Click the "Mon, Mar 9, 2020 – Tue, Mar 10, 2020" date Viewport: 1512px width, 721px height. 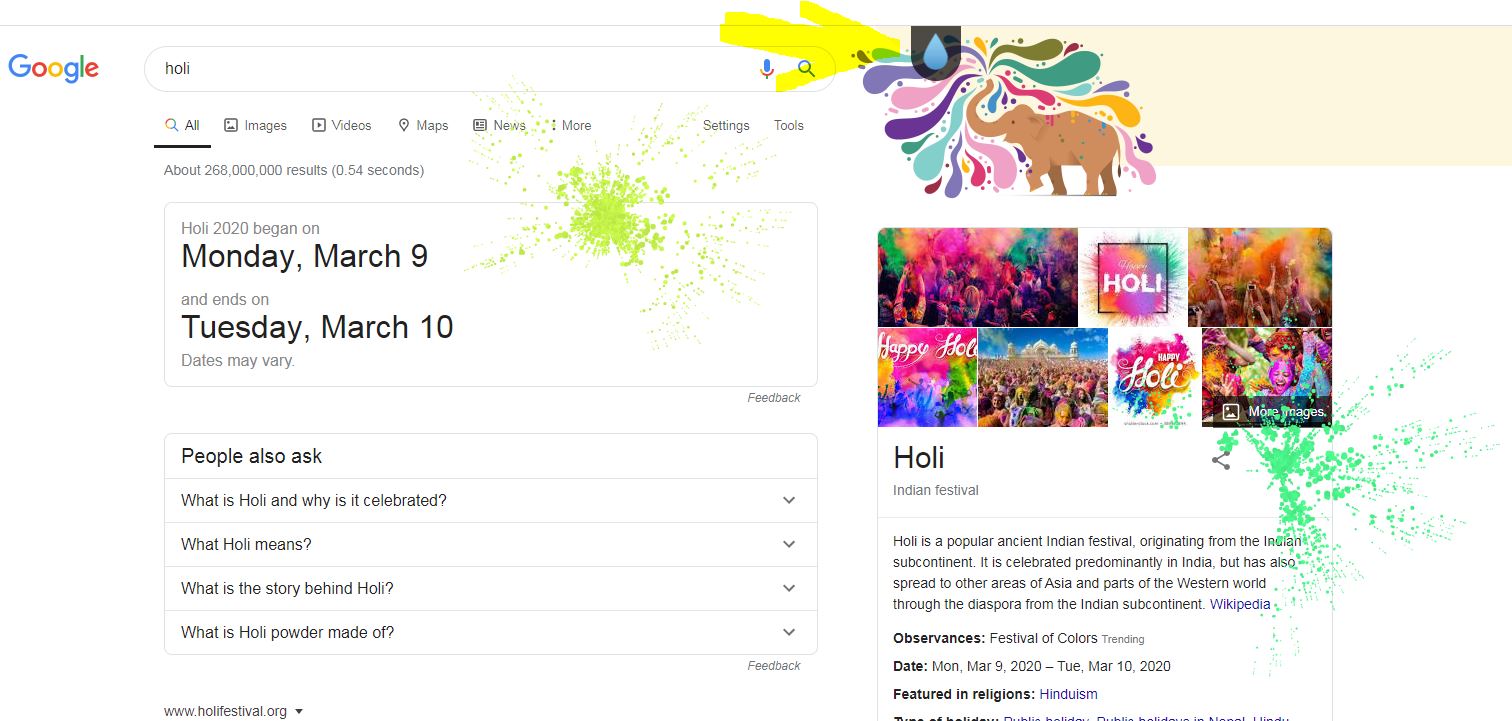tap(1051, 666)
